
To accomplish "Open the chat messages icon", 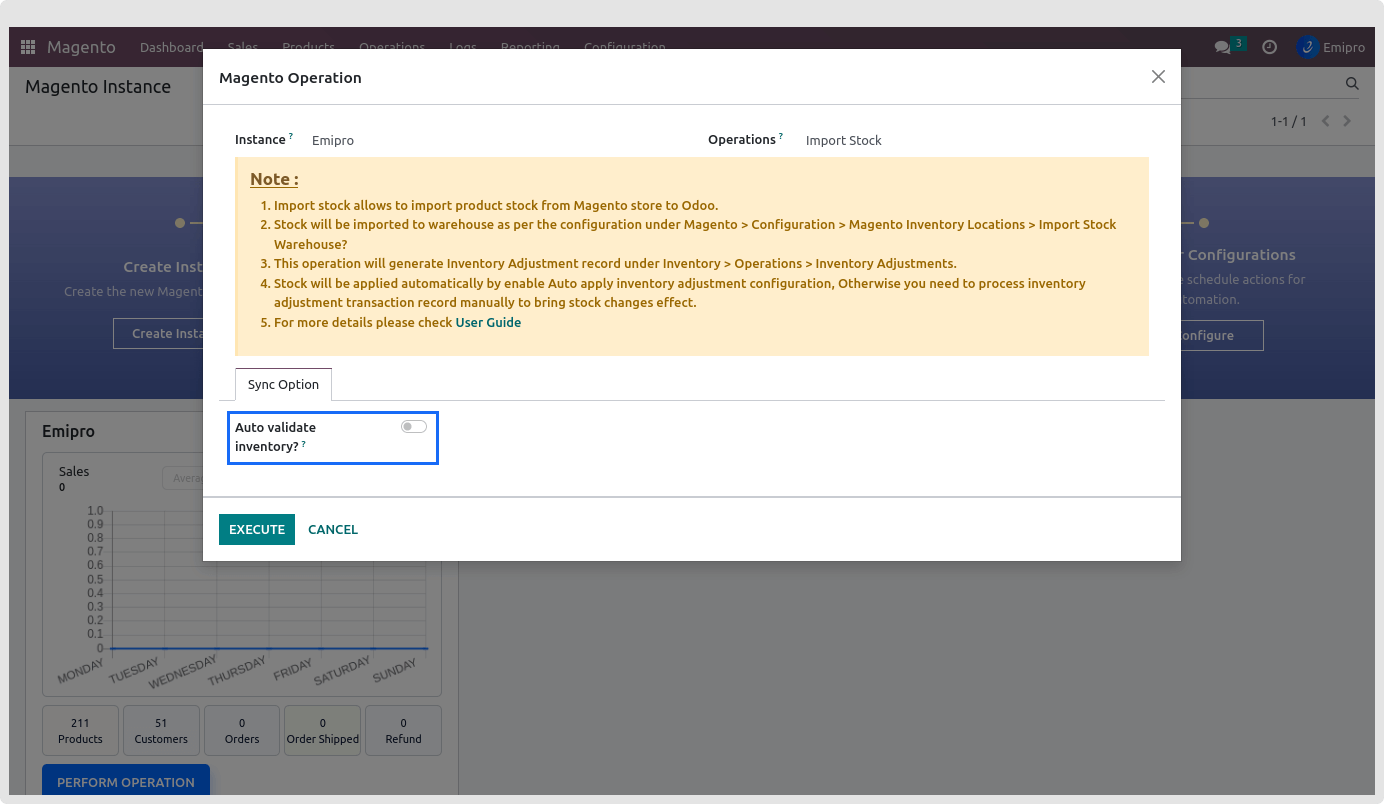I will 1222,47.
